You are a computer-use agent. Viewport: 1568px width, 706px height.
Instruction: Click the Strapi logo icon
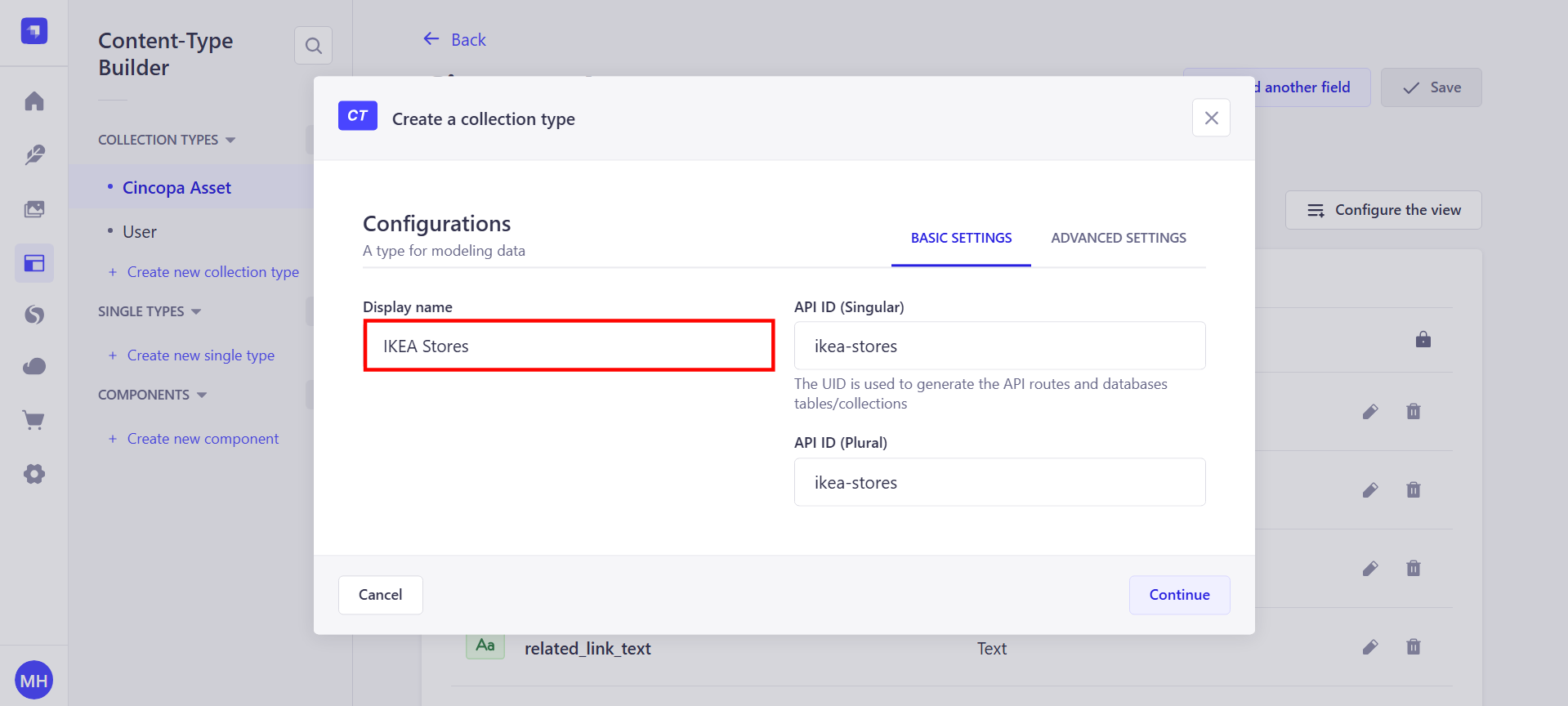click(34, 31)
